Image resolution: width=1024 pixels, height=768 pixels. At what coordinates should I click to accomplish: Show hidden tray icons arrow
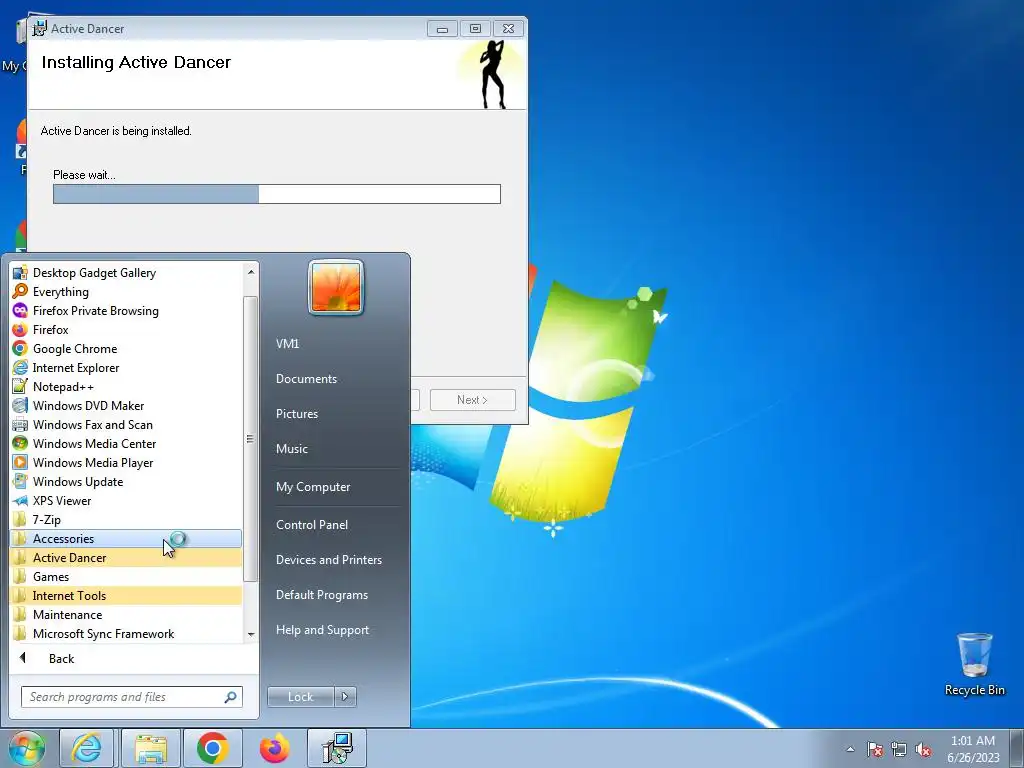click(850, 749)
